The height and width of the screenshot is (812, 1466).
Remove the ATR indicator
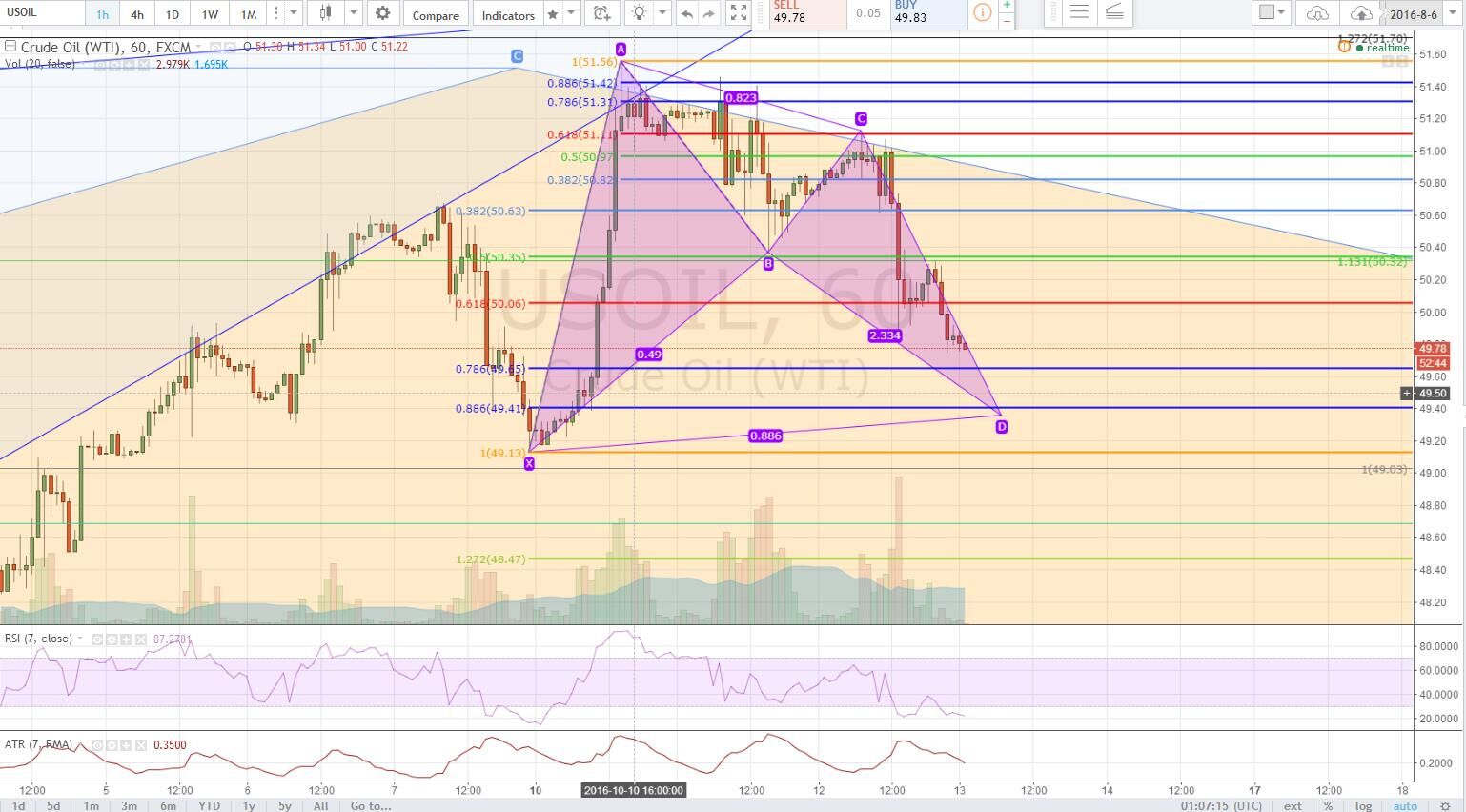(x=139, y=745)
